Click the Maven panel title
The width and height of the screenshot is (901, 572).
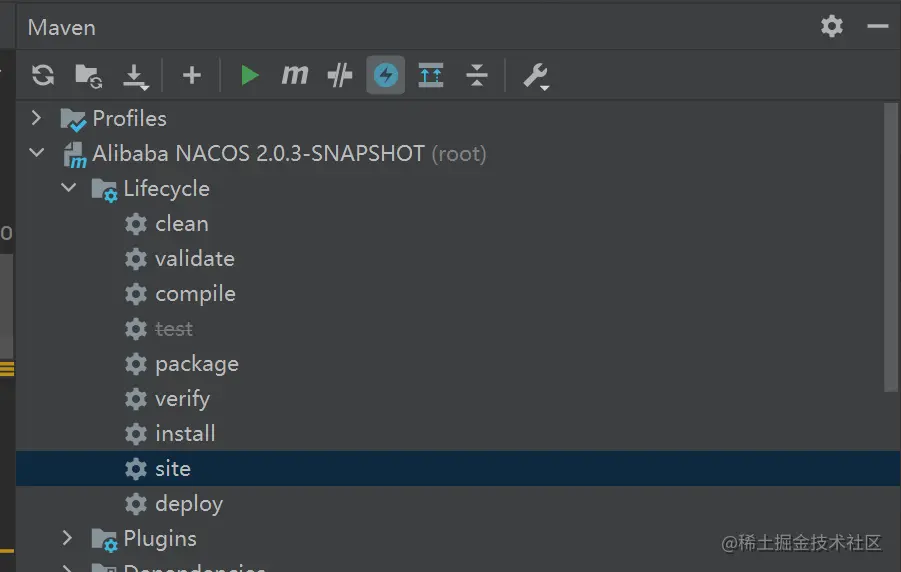[x=61, y=28]
